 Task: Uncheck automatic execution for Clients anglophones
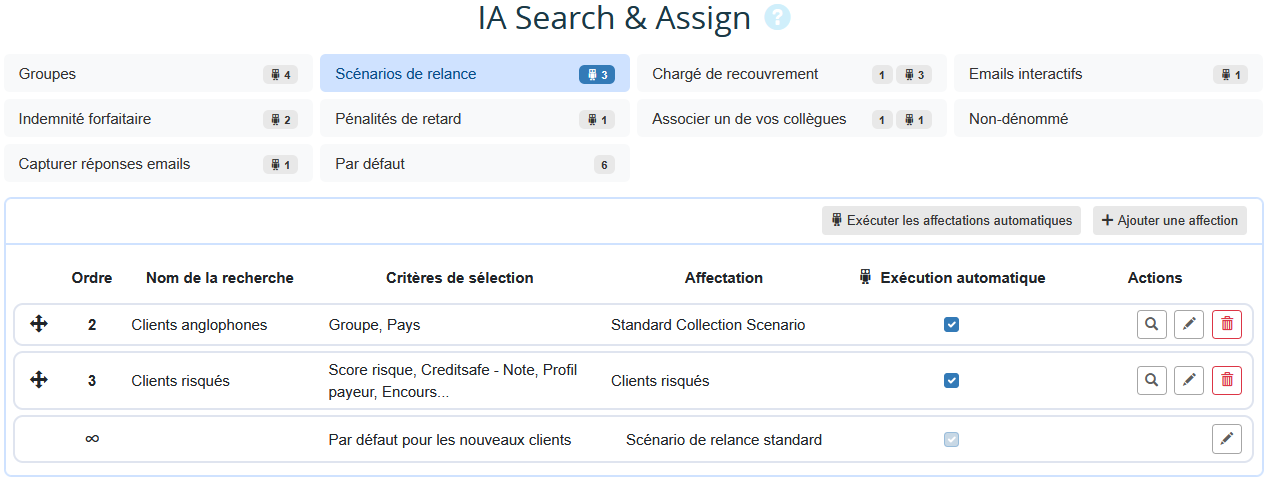click(952, 324)
